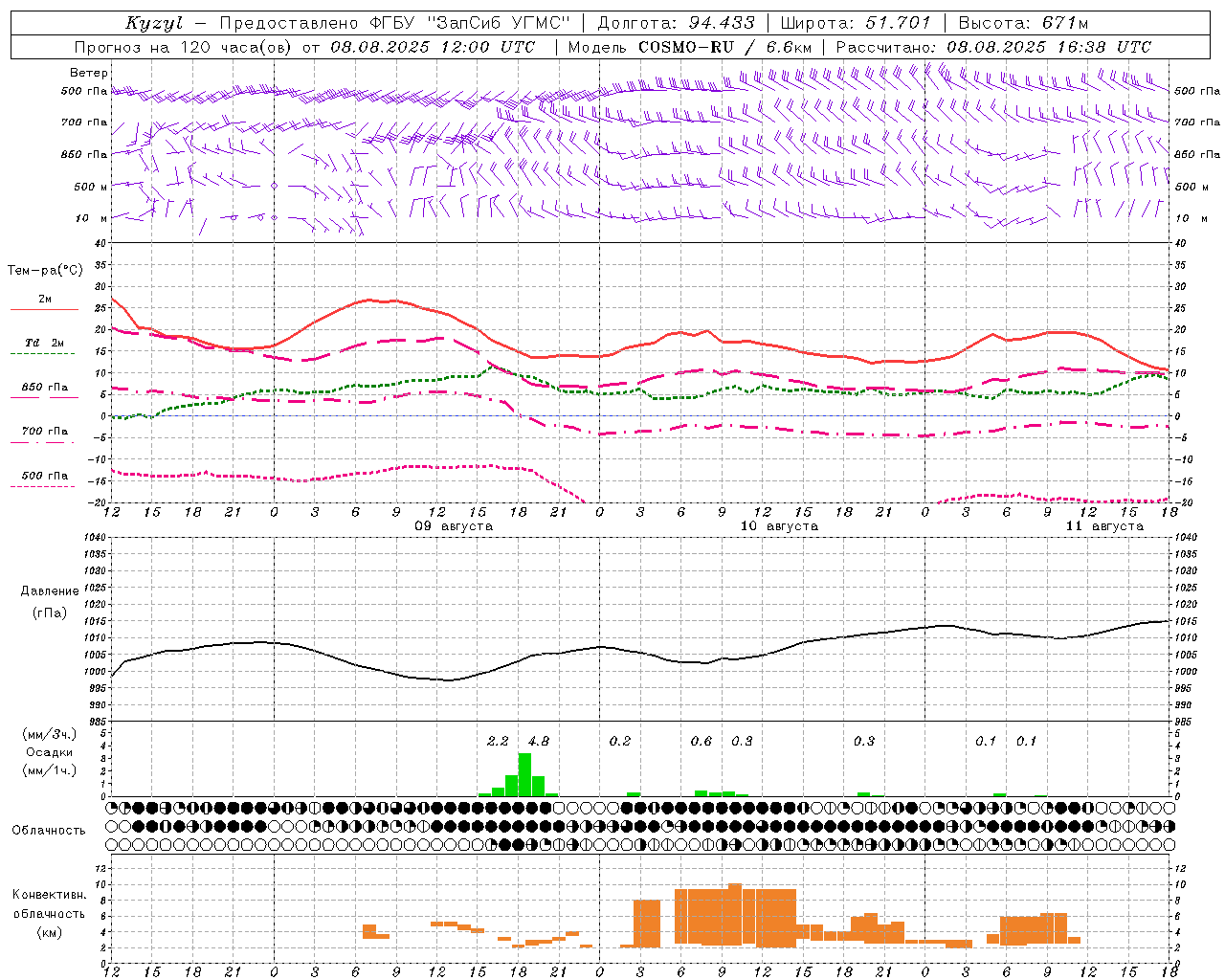This screenshot has height=980, width=1225.
Task: Select the Давление pressure label
Action: [50, 591]
